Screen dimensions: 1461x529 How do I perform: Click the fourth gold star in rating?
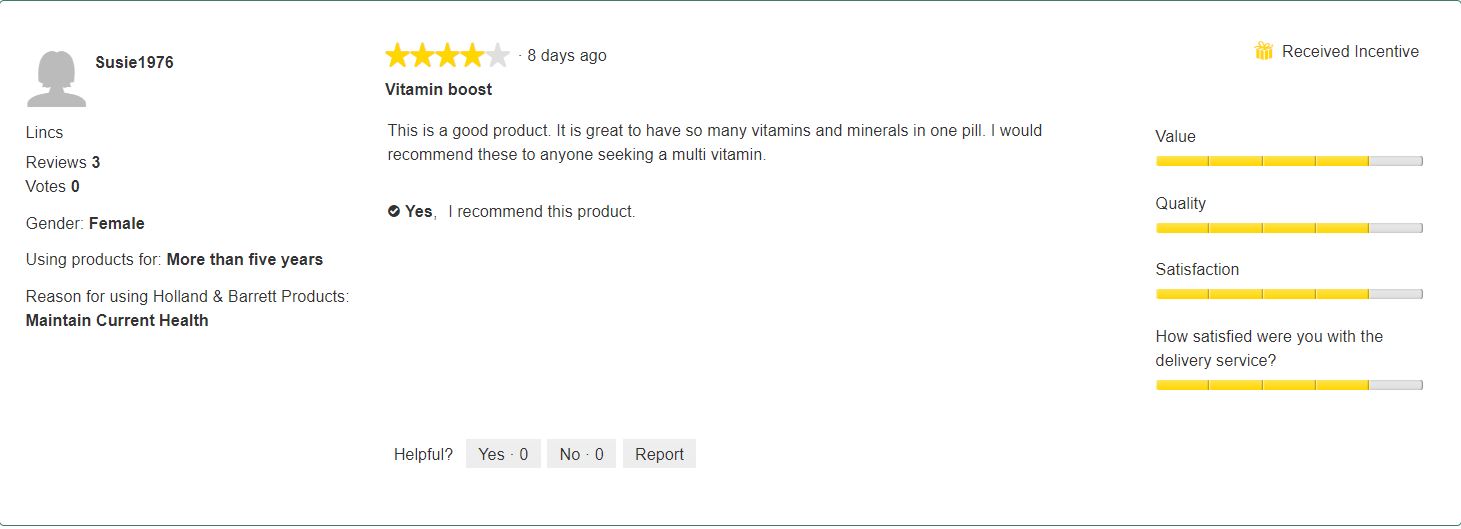(x=473, y=55)
